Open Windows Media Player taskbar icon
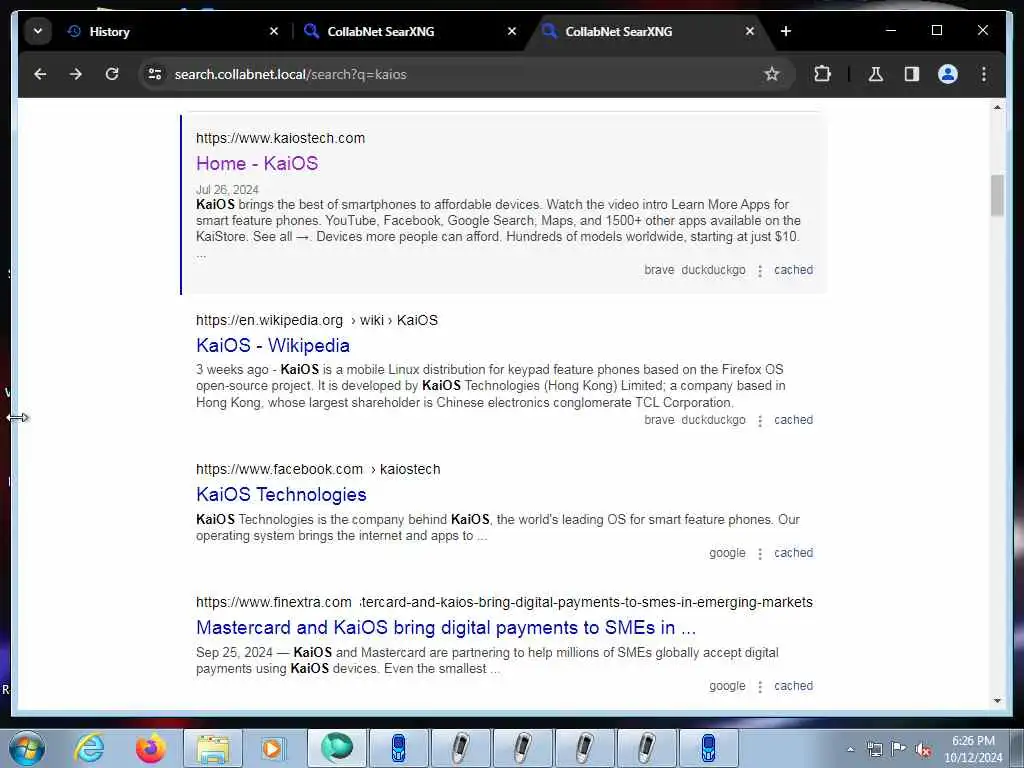 (x=272, y=748)
